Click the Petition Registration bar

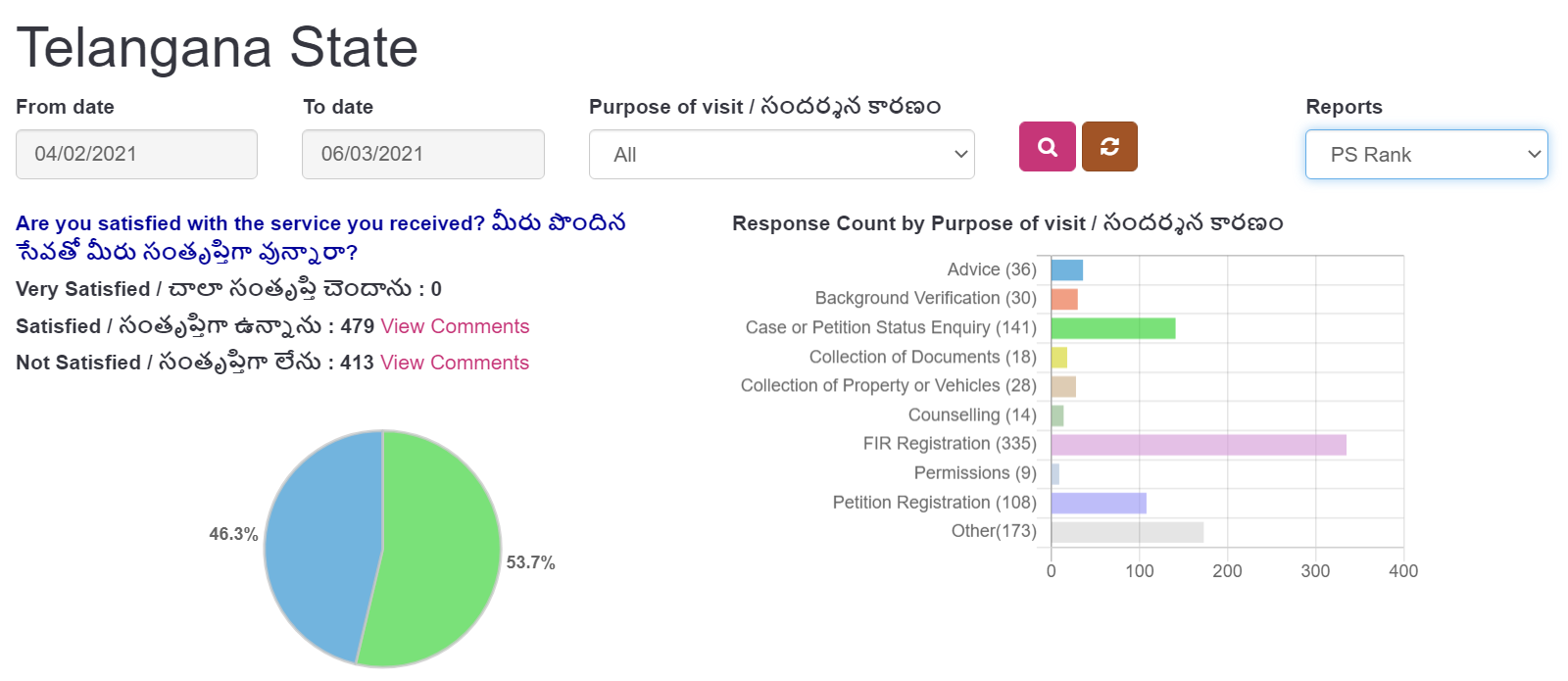pyautogui.click(x=1098, y=503)
